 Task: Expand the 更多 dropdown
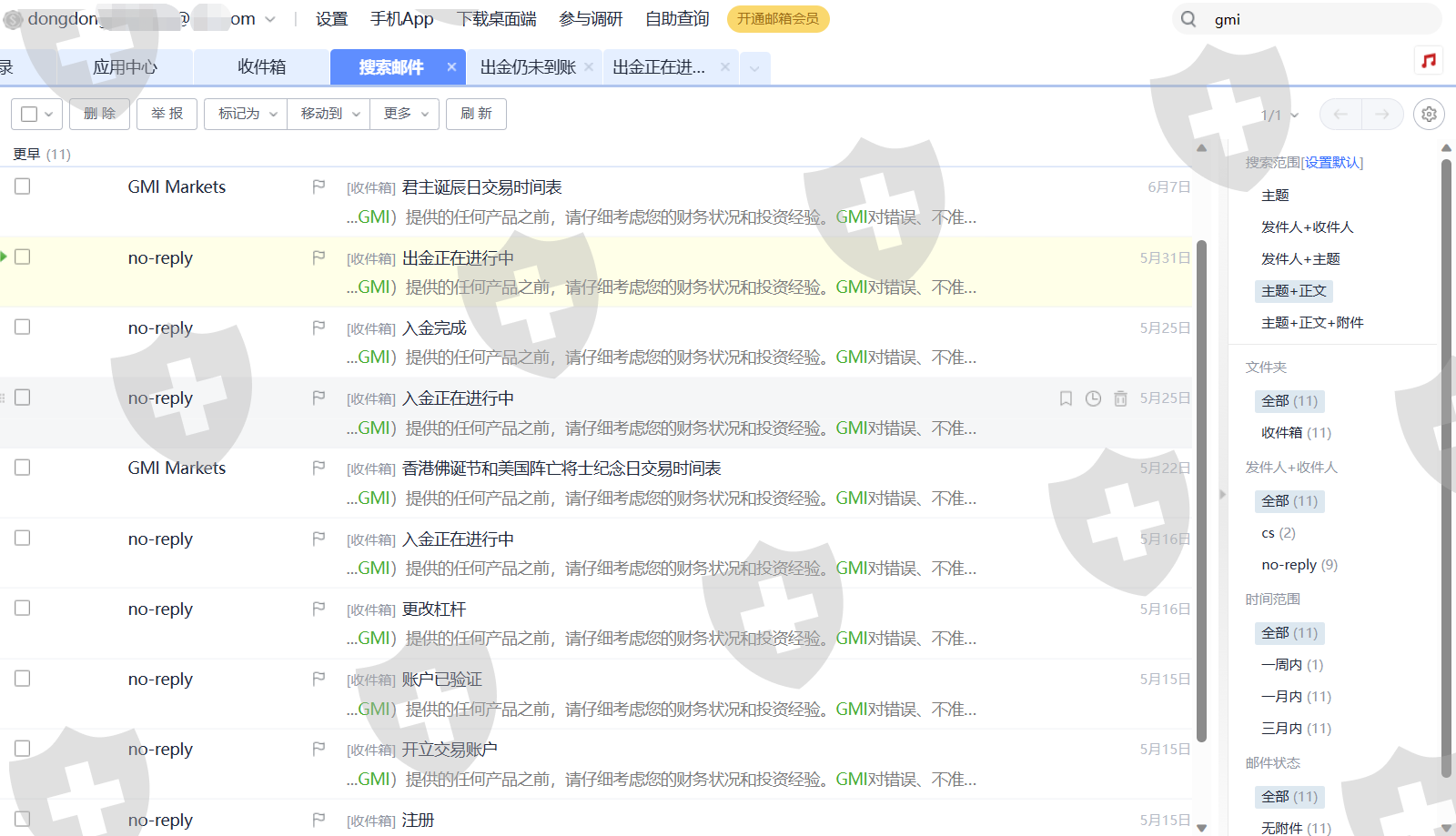405,114
